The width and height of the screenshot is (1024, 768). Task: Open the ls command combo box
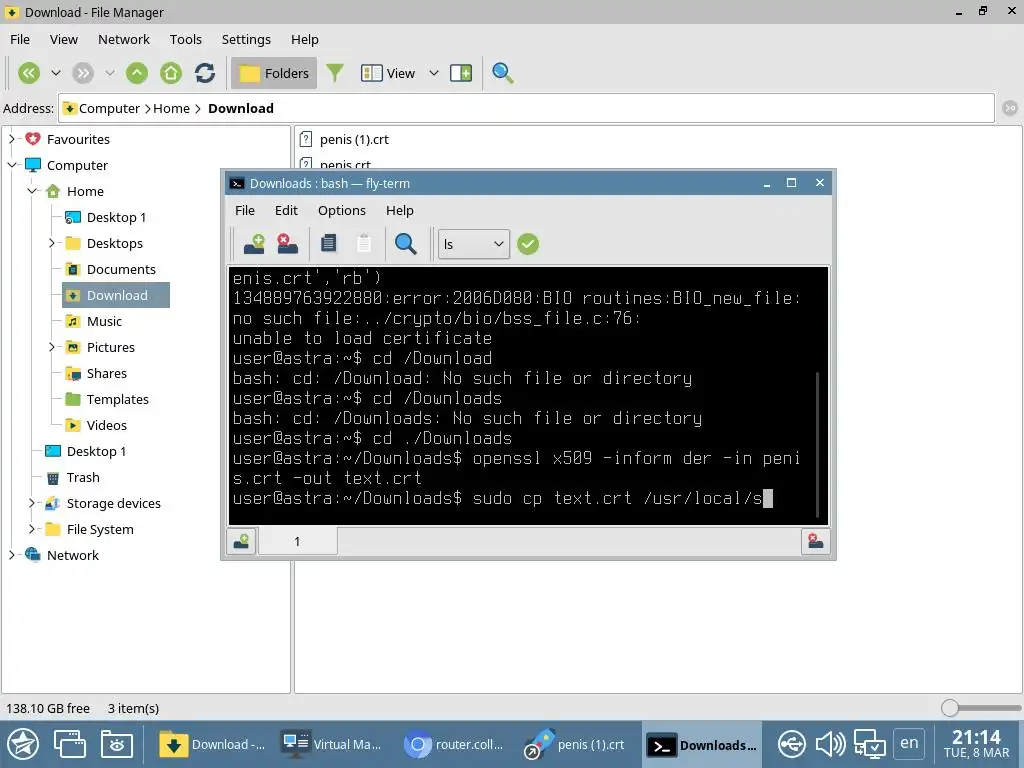pos(473,244)
